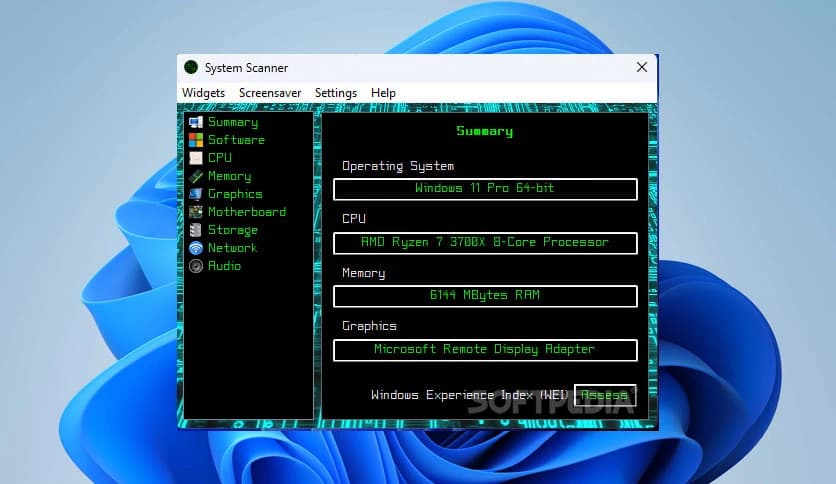
Task: Select the Network label in sidebar
Action: pyautogui.click(x=232, y=248)
